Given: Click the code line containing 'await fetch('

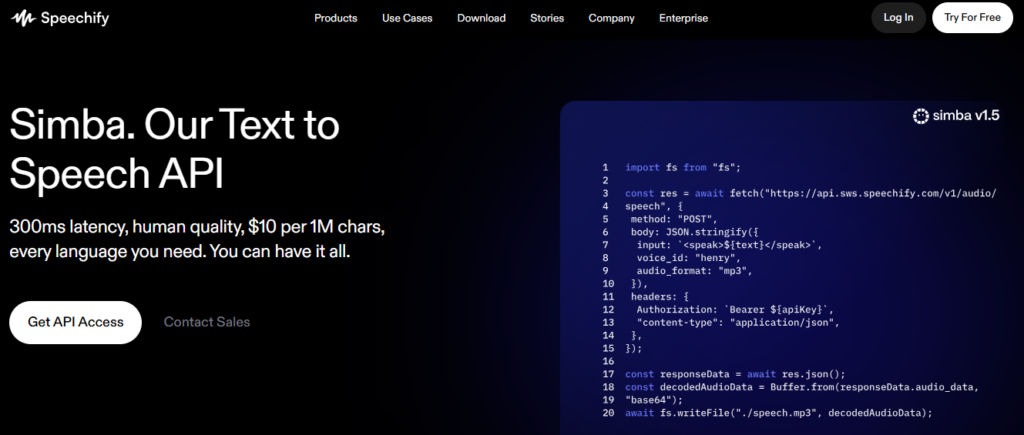Looking at the screenshot, I should pos(810,193).
